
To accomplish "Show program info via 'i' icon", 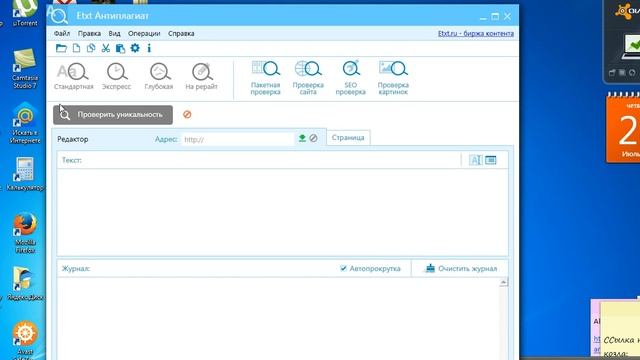I will 149,48.
